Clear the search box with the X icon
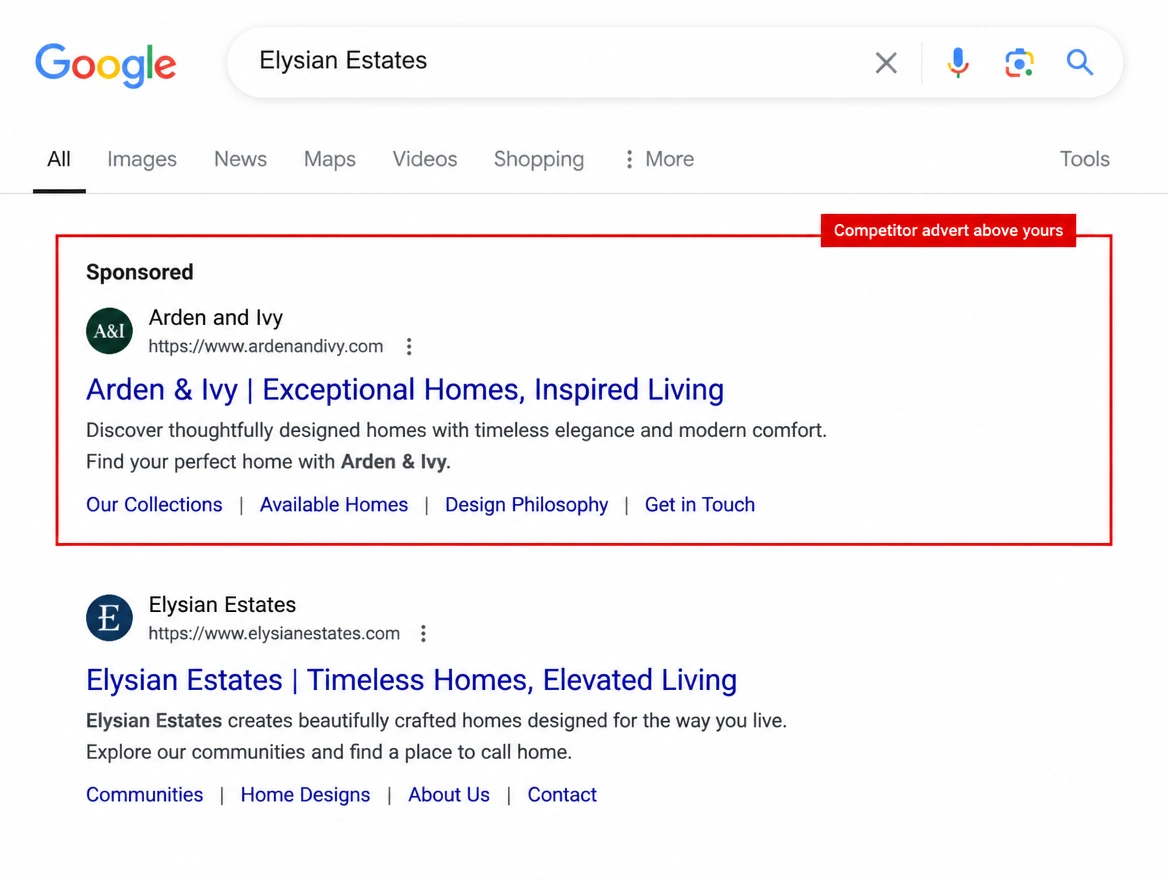This screenshot has height=880, width=1168. (x=886, y=63)
